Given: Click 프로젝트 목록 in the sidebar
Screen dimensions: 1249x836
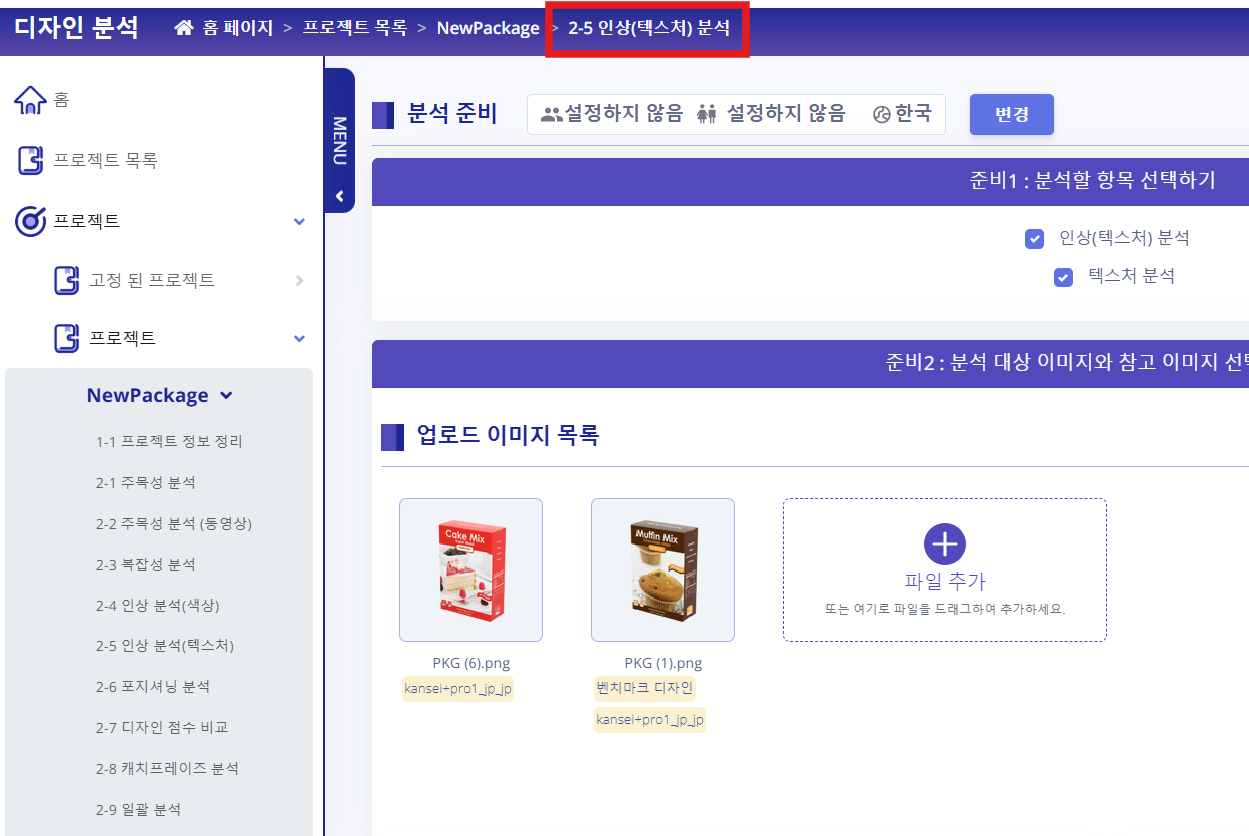Looking at the screenshot, I should tap(105, 160).
